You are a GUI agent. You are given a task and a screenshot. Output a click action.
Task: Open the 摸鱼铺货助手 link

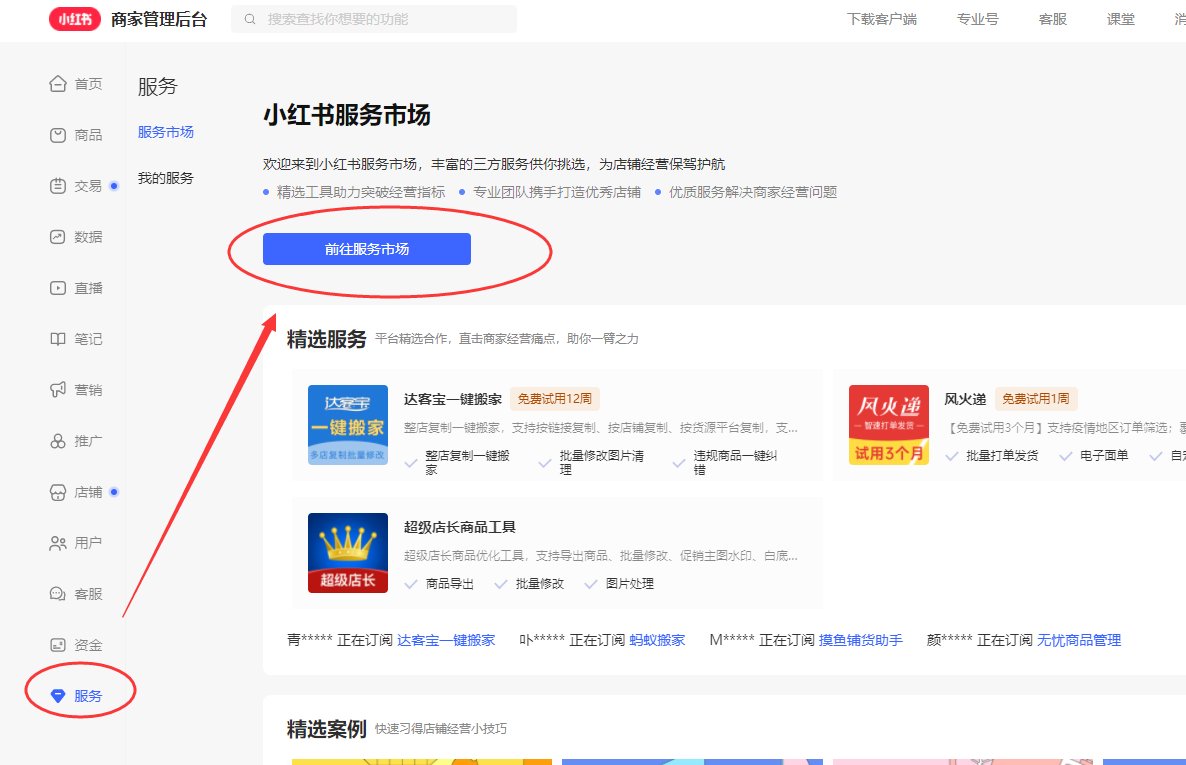[860, 640]
